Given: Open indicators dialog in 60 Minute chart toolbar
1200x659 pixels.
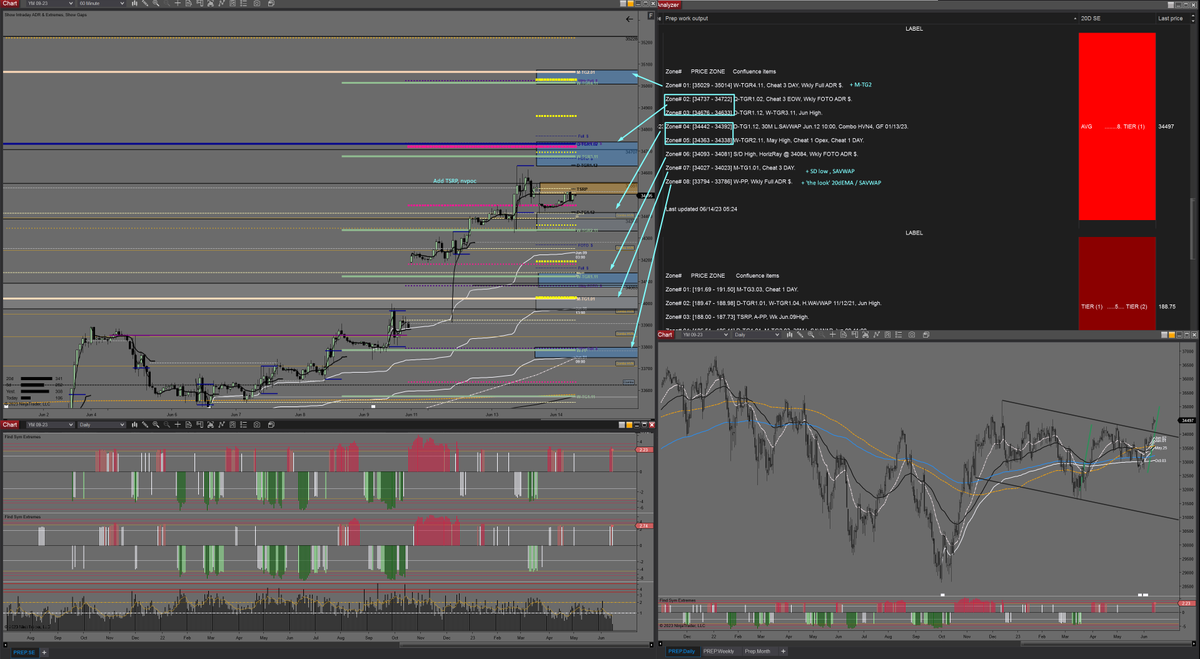Looking at the screenshot, I should pos(221,5).
